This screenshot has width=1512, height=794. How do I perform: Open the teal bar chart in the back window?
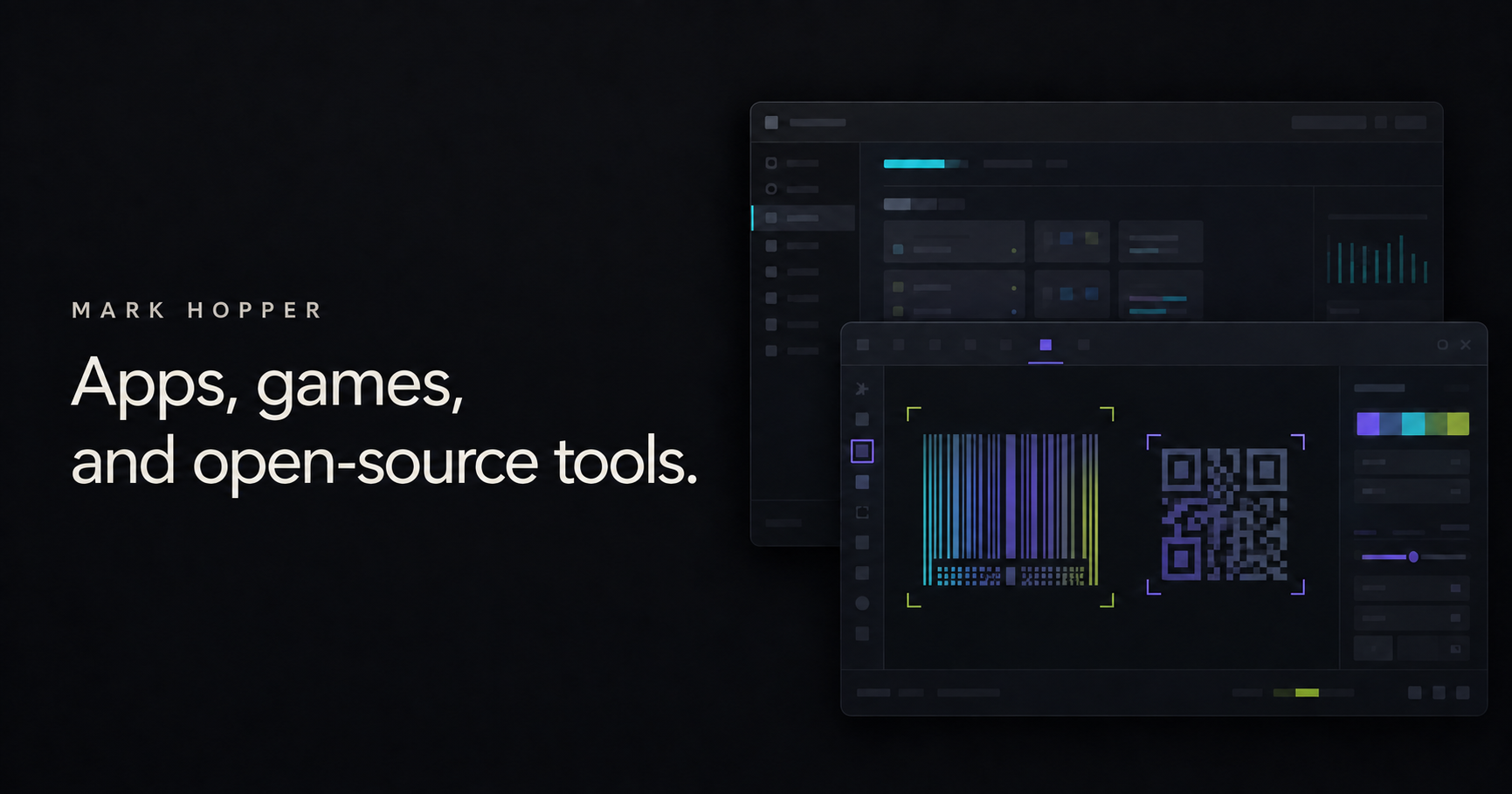tap(1377, 259)
